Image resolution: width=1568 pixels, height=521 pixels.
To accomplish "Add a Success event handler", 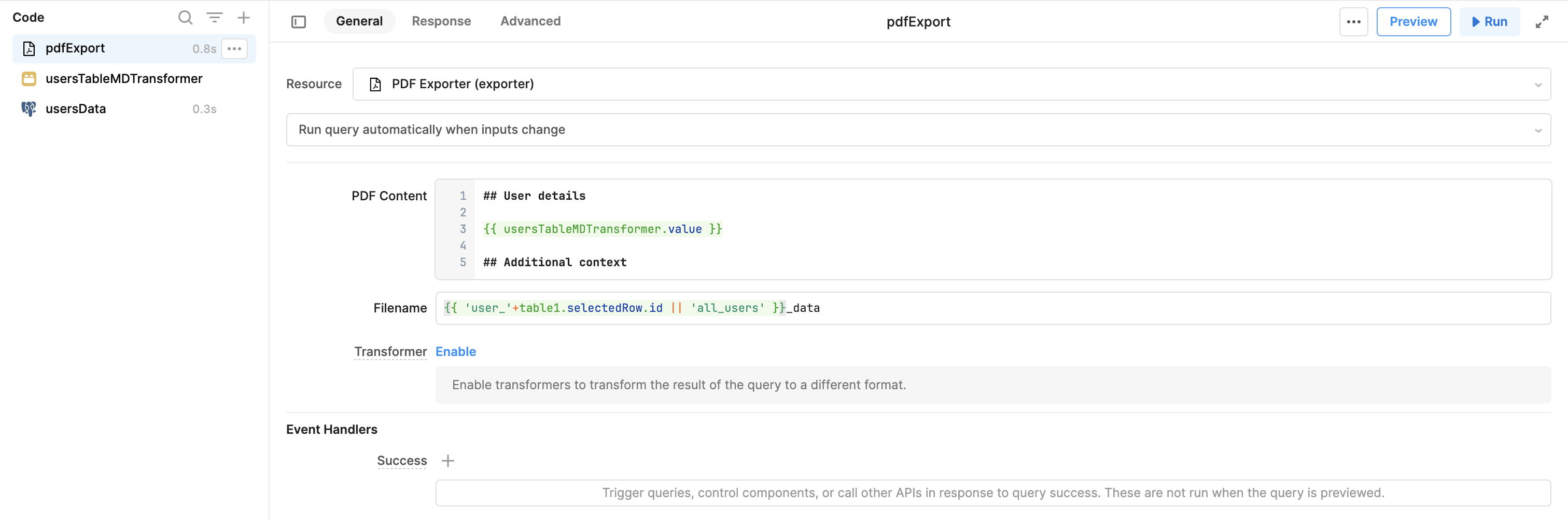I will tap(448, 461).
